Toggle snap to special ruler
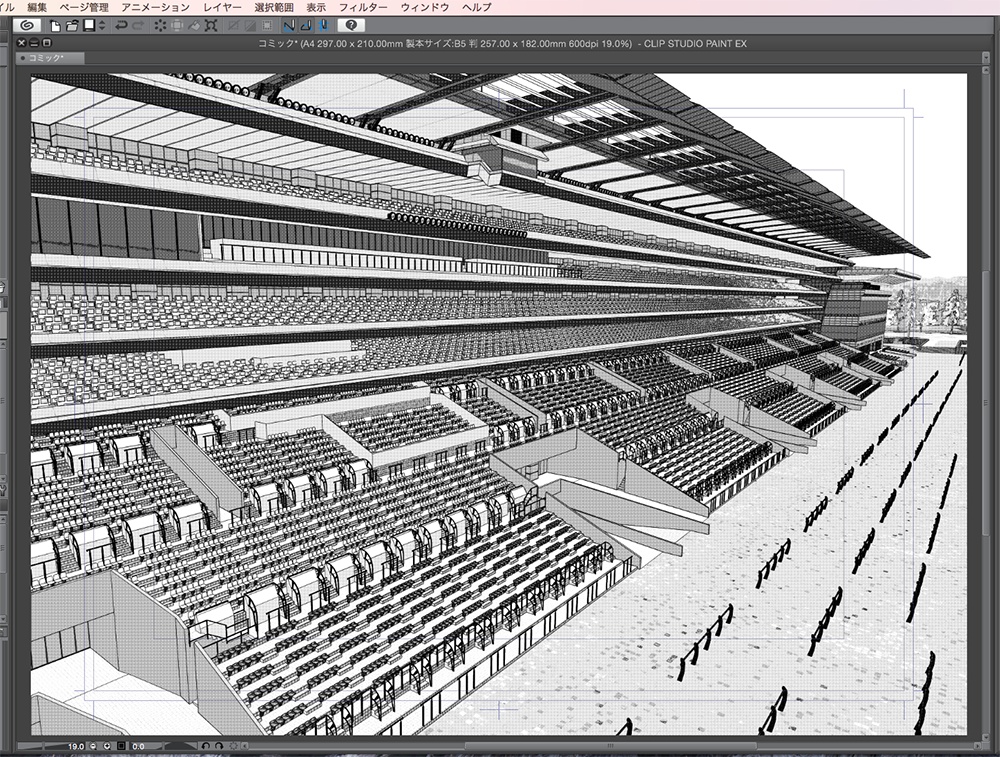 tap(306, 26)
